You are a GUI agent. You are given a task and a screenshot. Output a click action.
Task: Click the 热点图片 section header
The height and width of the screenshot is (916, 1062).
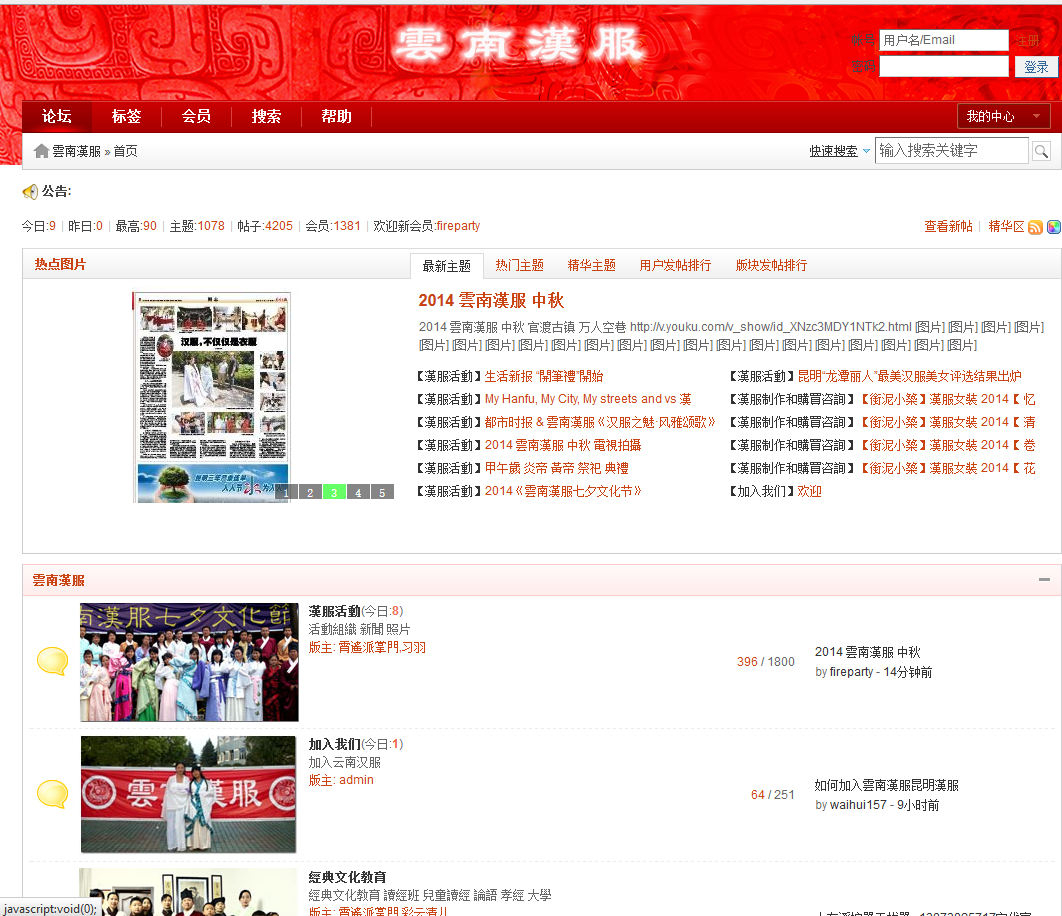tap(60, 264)
